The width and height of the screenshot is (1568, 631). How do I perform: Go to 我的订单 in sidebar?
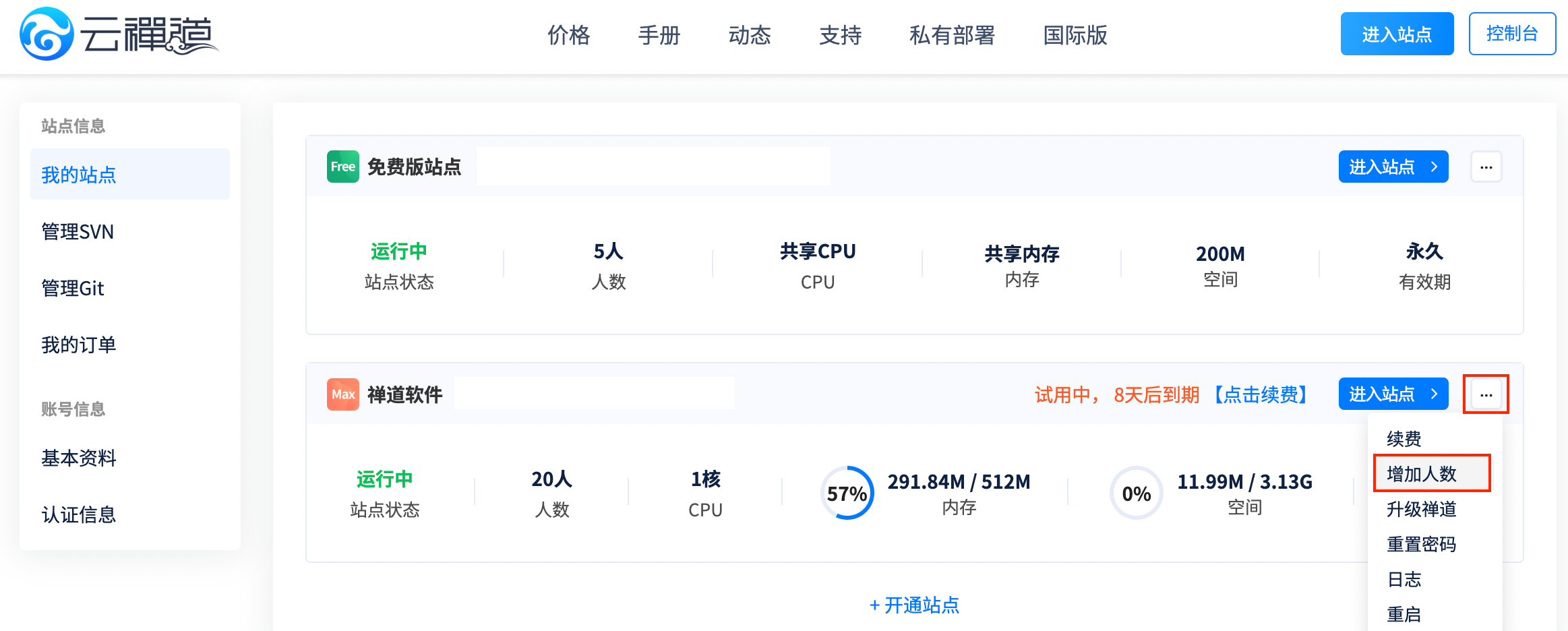point(79,345)
